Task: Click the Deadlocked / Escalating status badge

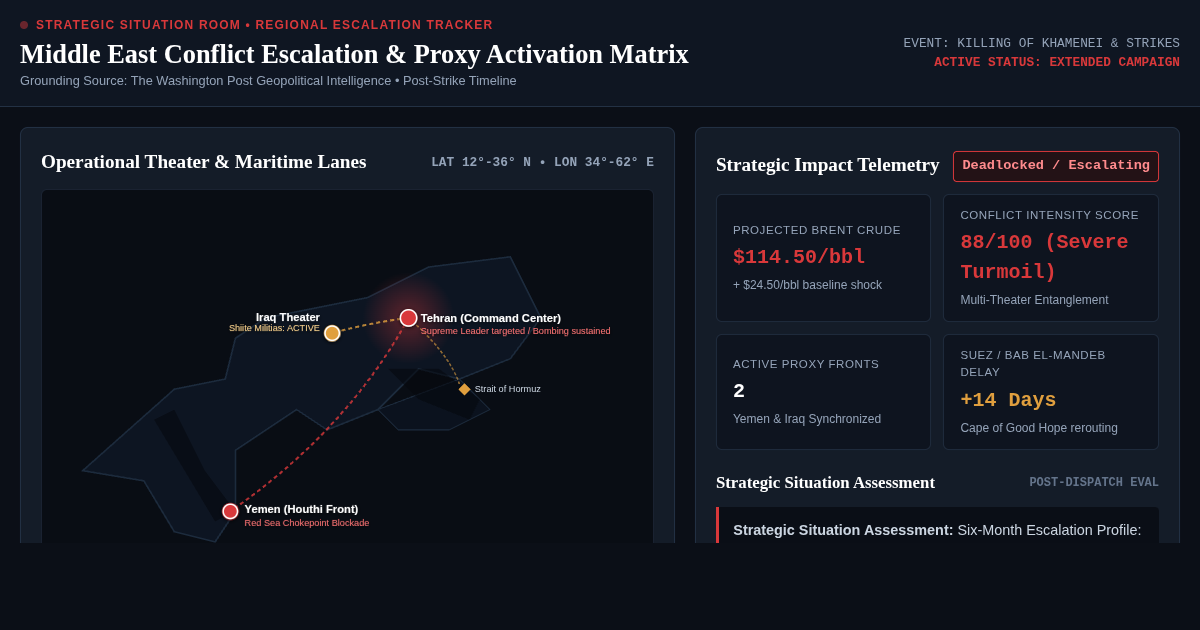Action: point(1056,166)
